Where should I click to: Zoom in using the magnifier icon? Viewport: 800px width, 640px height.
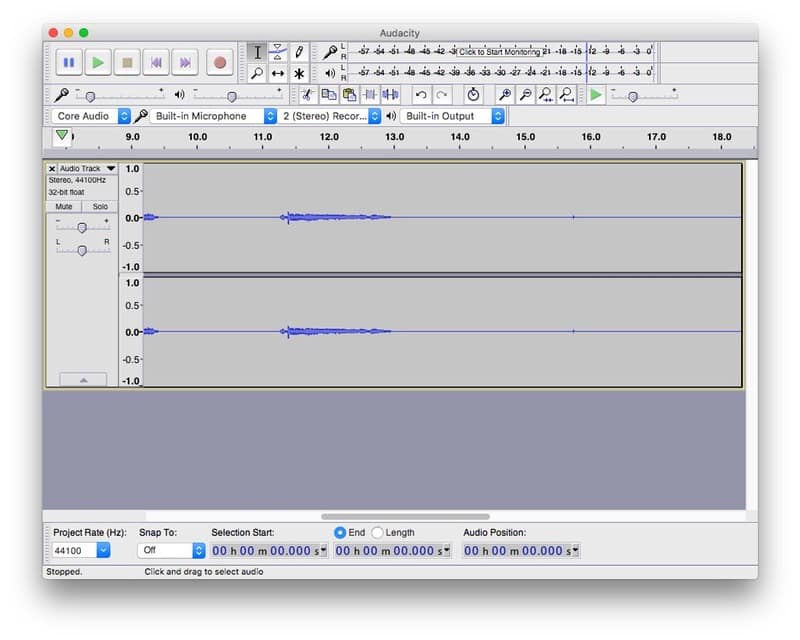click(505, 94)
